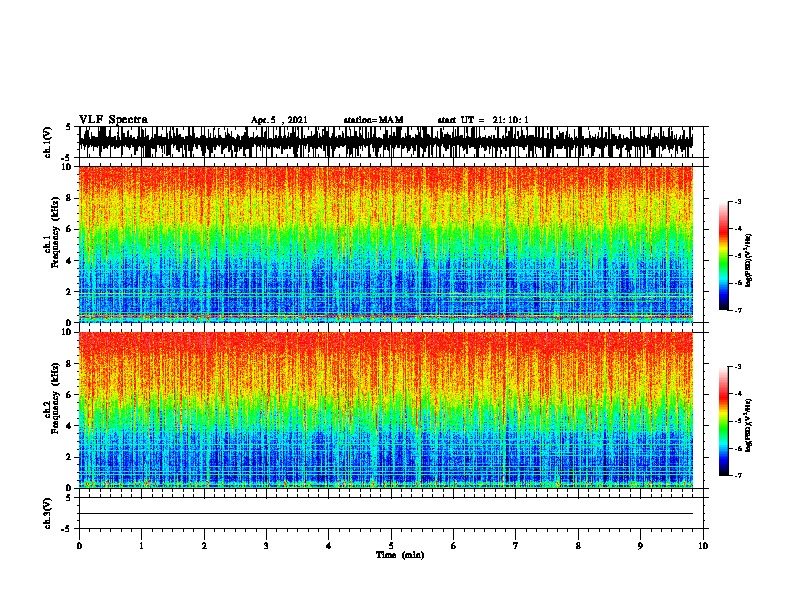Click the "10" tick ending the time axis
This screenshot has height=612, width=792.
[703, 546]
